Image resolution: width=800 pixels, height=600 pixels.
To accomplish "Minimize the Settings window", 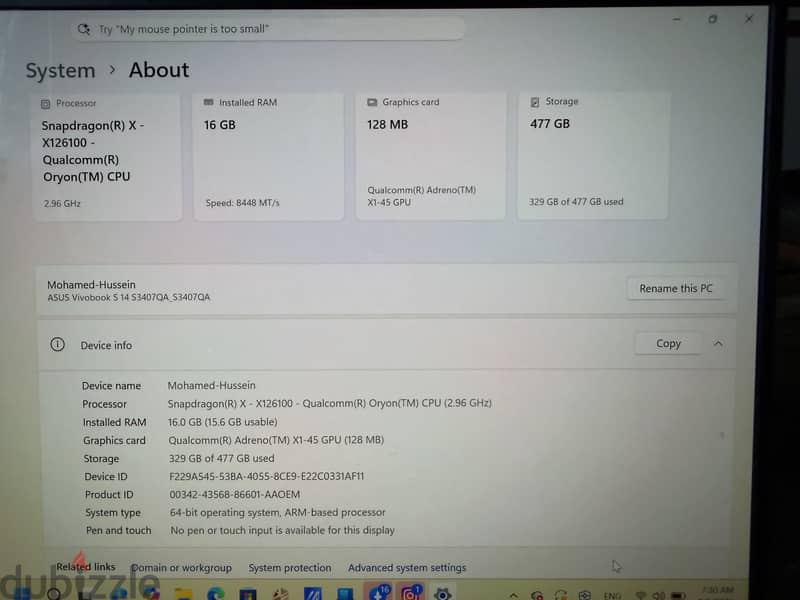I will click(x=677, y=19).
